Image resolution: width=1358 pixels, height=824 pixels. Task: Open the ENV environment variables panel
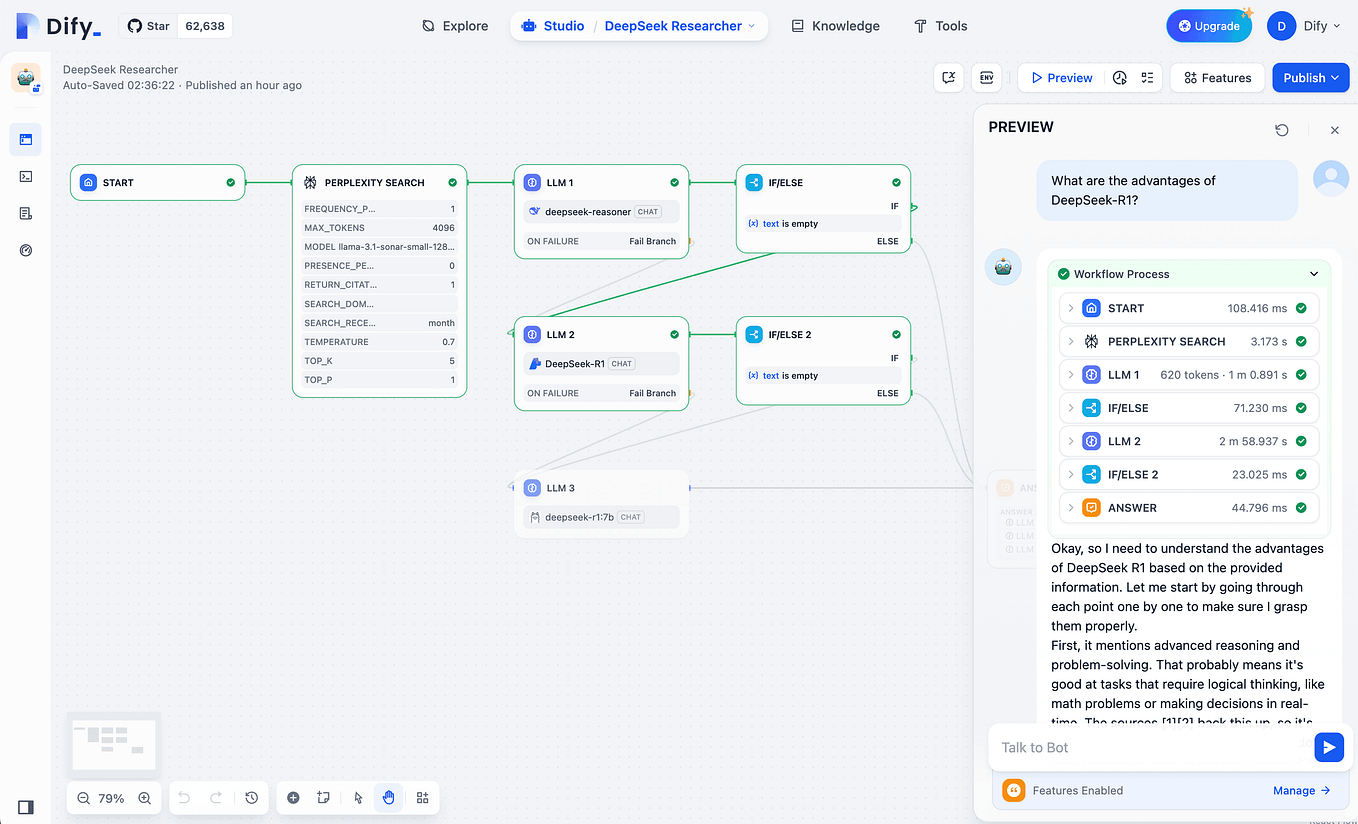(x=987, y=77)
